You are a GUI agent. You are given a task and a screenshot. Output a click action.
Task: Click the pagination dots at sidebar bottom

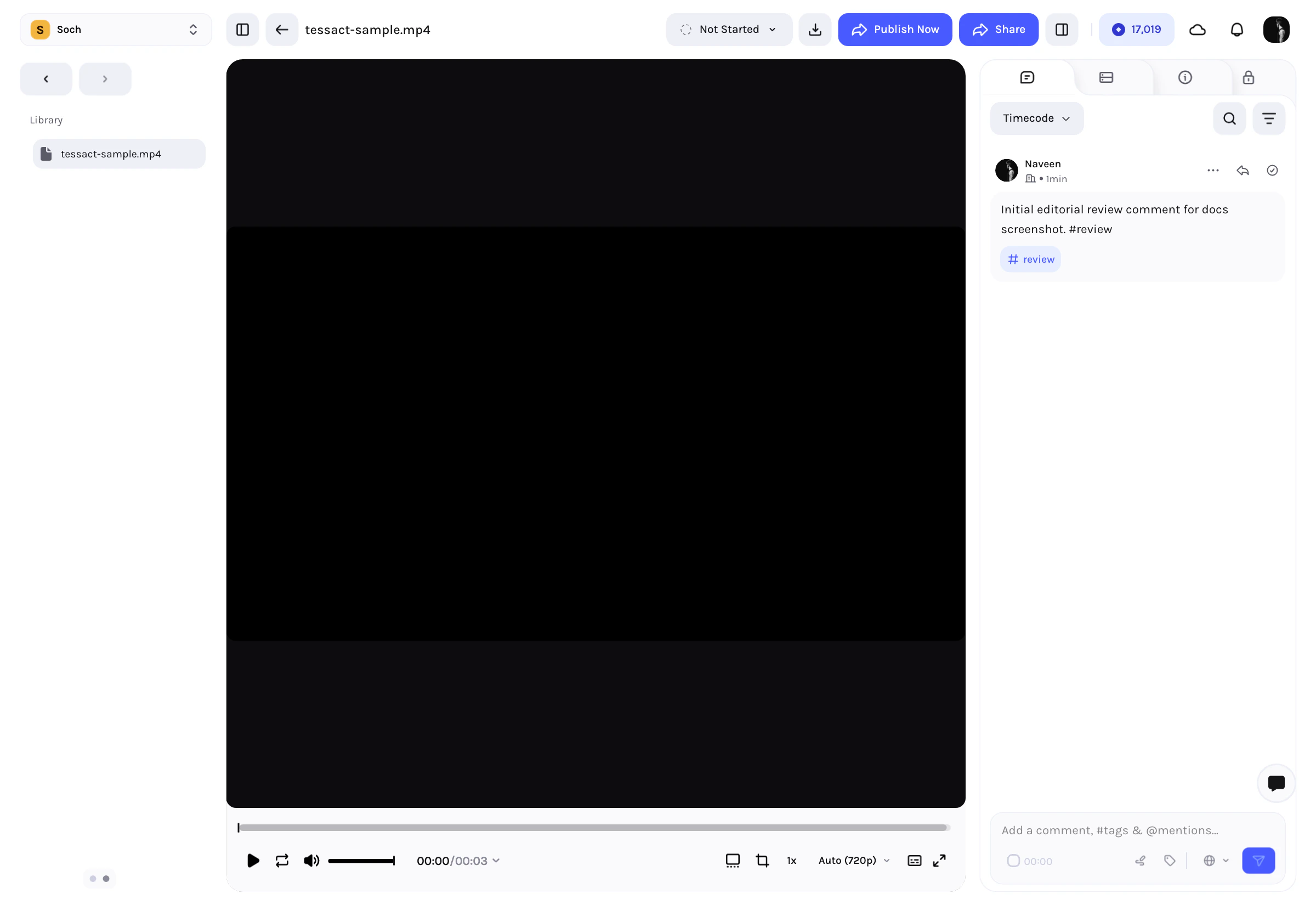(99, 878)
